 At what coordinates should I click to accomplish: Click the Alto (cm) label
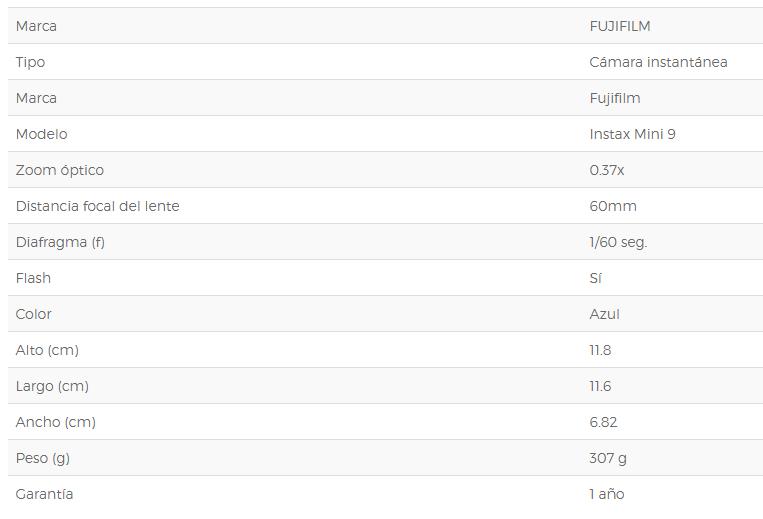(x=47, y=350)
